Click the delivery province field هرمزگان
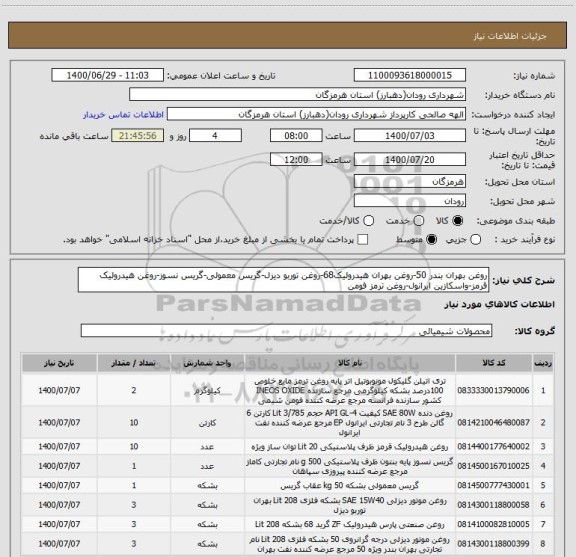The width and height of the screenshot is (576, 557). point(410,182)
